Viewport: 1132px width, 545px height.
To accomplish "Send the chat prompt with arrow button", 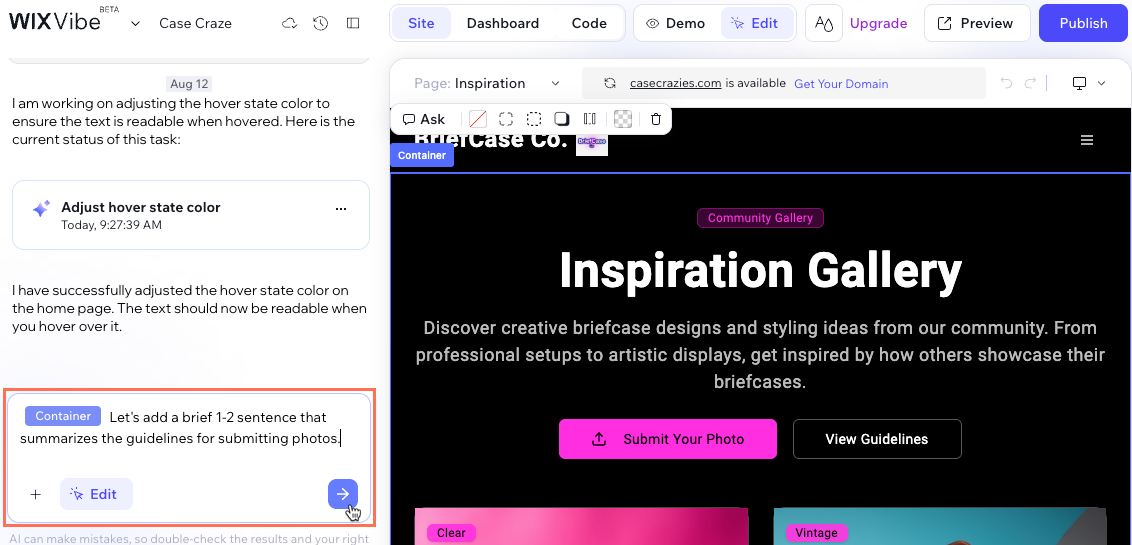I will pos(342,494).
